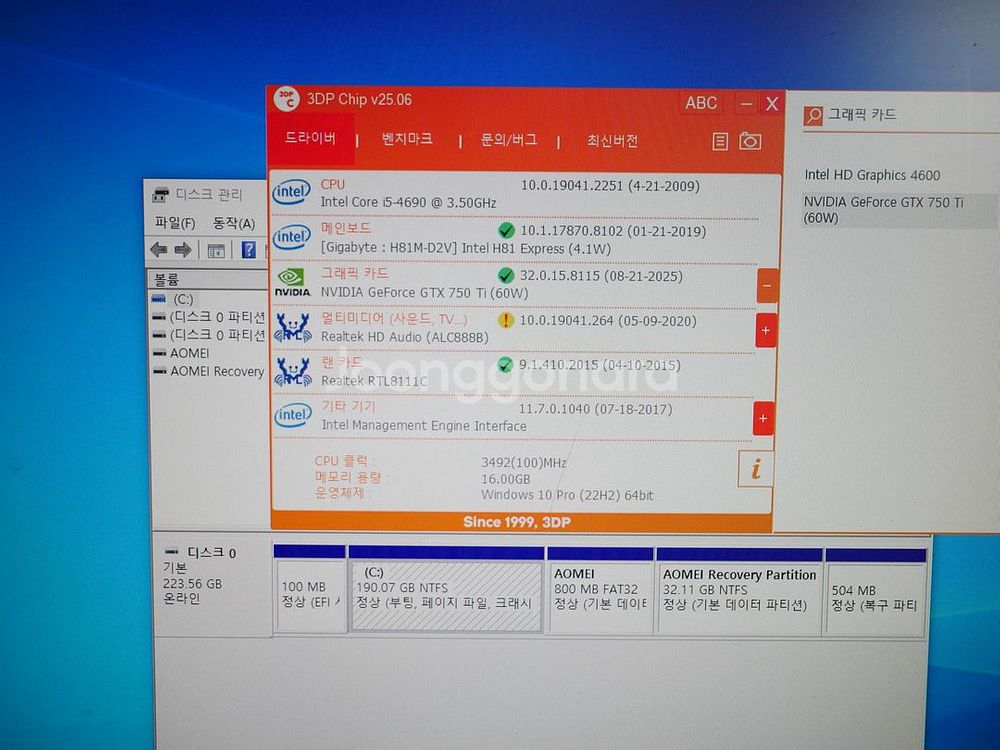This screenshot has width=1000, height=750.
Task: Expand the 멀티미디어 device list with plus button
Action: [x=766, y=330]
